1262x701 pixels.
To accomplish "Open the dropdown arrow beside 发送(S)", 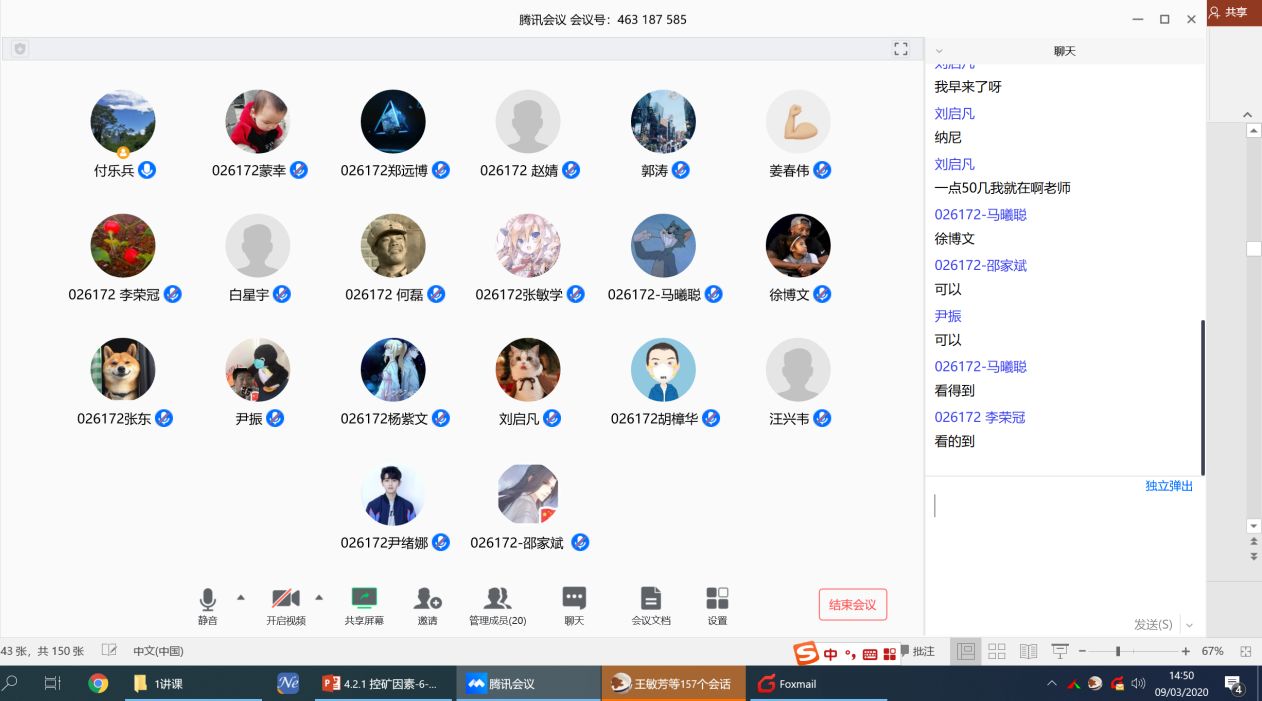I will (x=1189, y=625).
